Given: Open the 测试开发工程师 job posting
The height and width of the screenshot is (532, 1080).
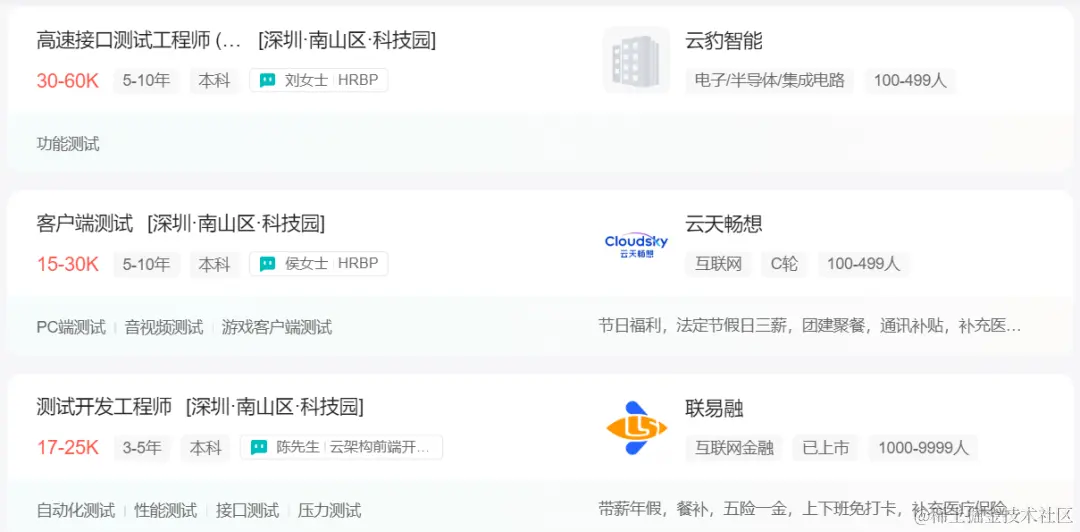Looking at the screenshot, I should (x=104, y=407).
